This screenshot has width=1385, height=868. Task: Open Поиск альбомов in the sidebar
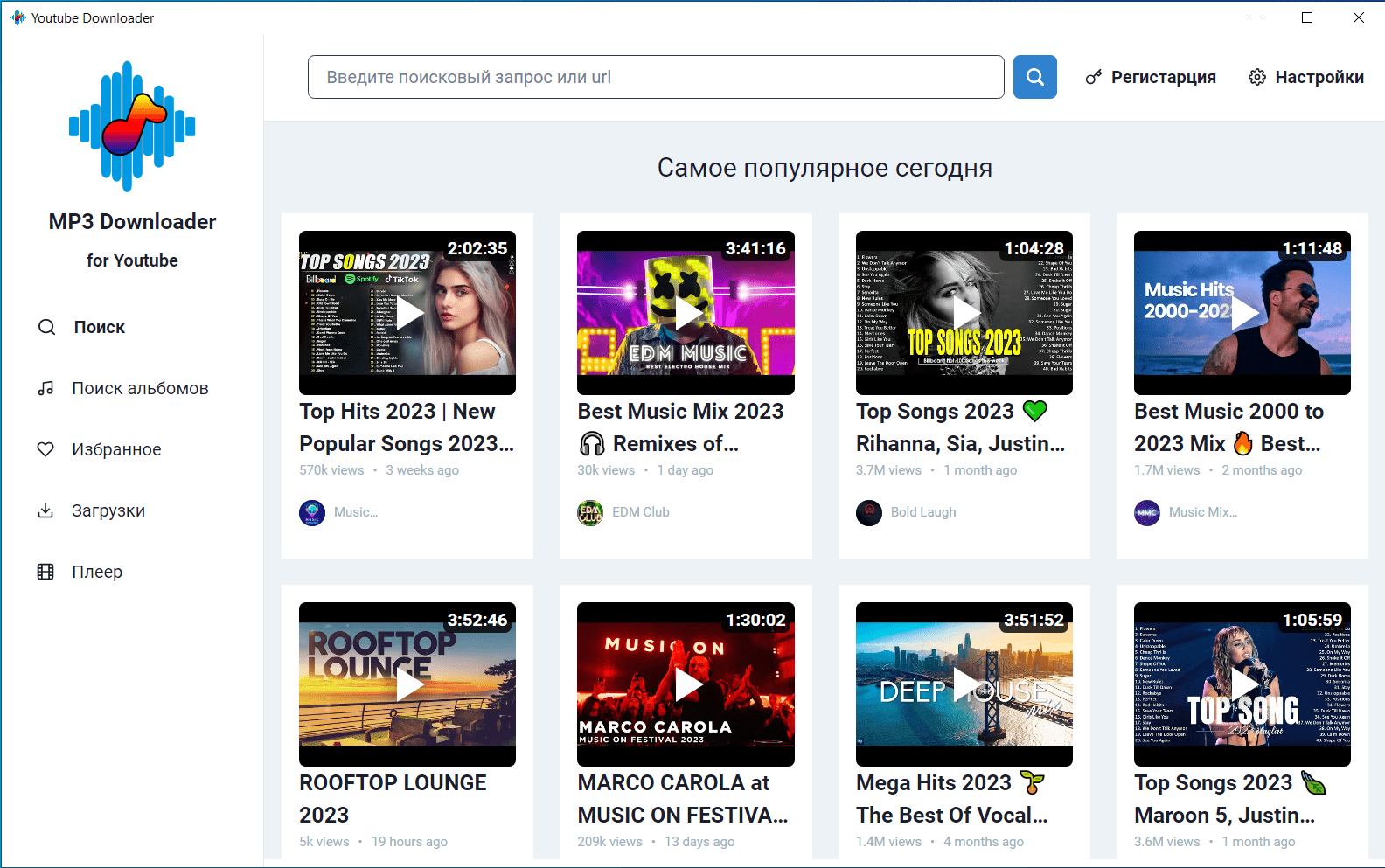pos(123,388)
